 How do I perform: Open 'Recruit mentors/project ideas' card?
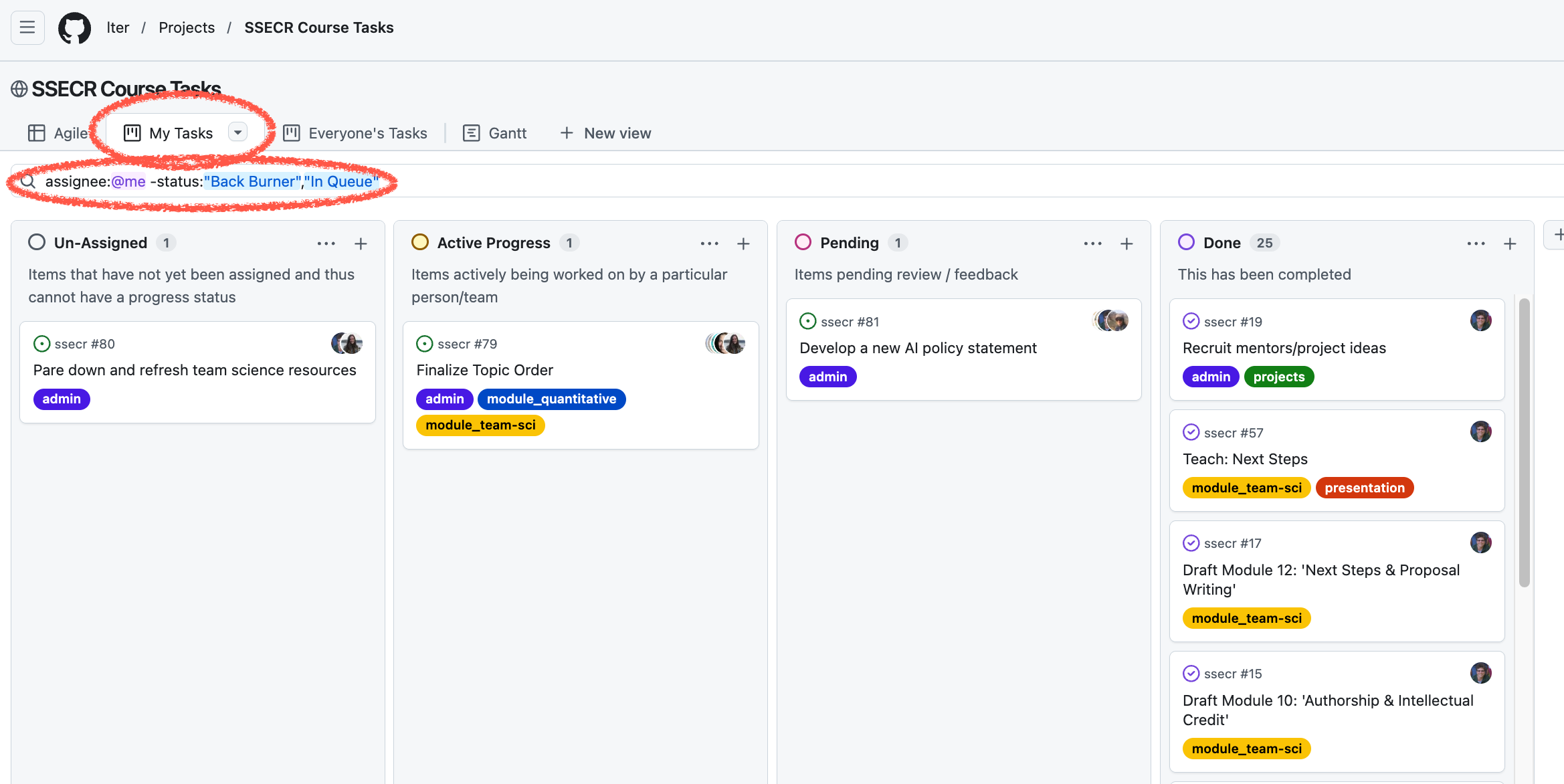1284,348
